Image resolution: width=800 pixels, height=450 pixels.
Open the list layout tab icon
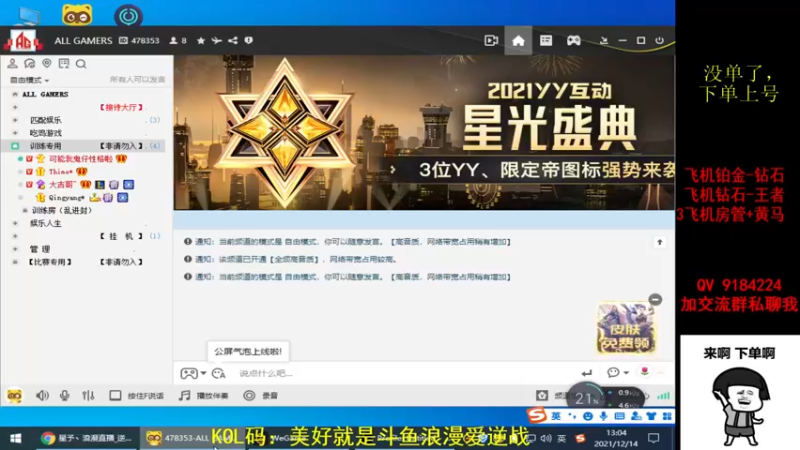546,40
